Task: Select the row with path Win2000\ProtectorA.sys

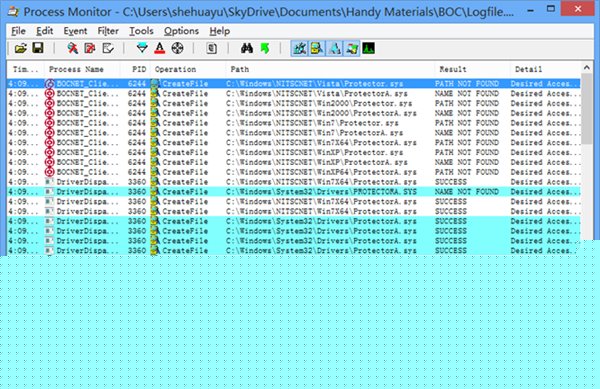Action: point(293,113)
